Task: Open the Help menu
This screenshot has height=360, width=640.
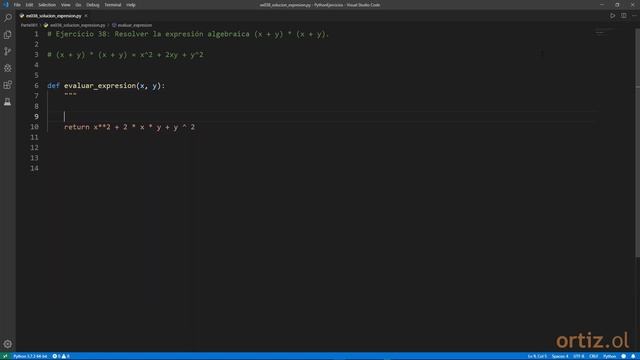Action: 131,5
